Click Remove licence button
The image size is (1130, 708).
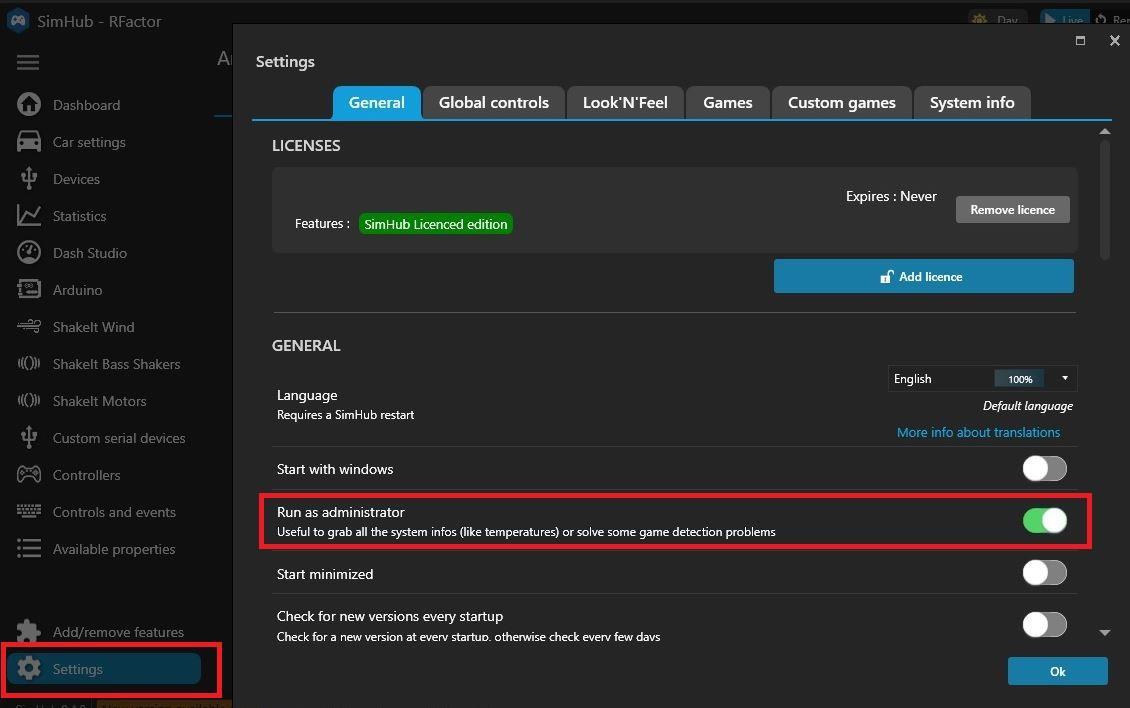tap(1012, 209)
